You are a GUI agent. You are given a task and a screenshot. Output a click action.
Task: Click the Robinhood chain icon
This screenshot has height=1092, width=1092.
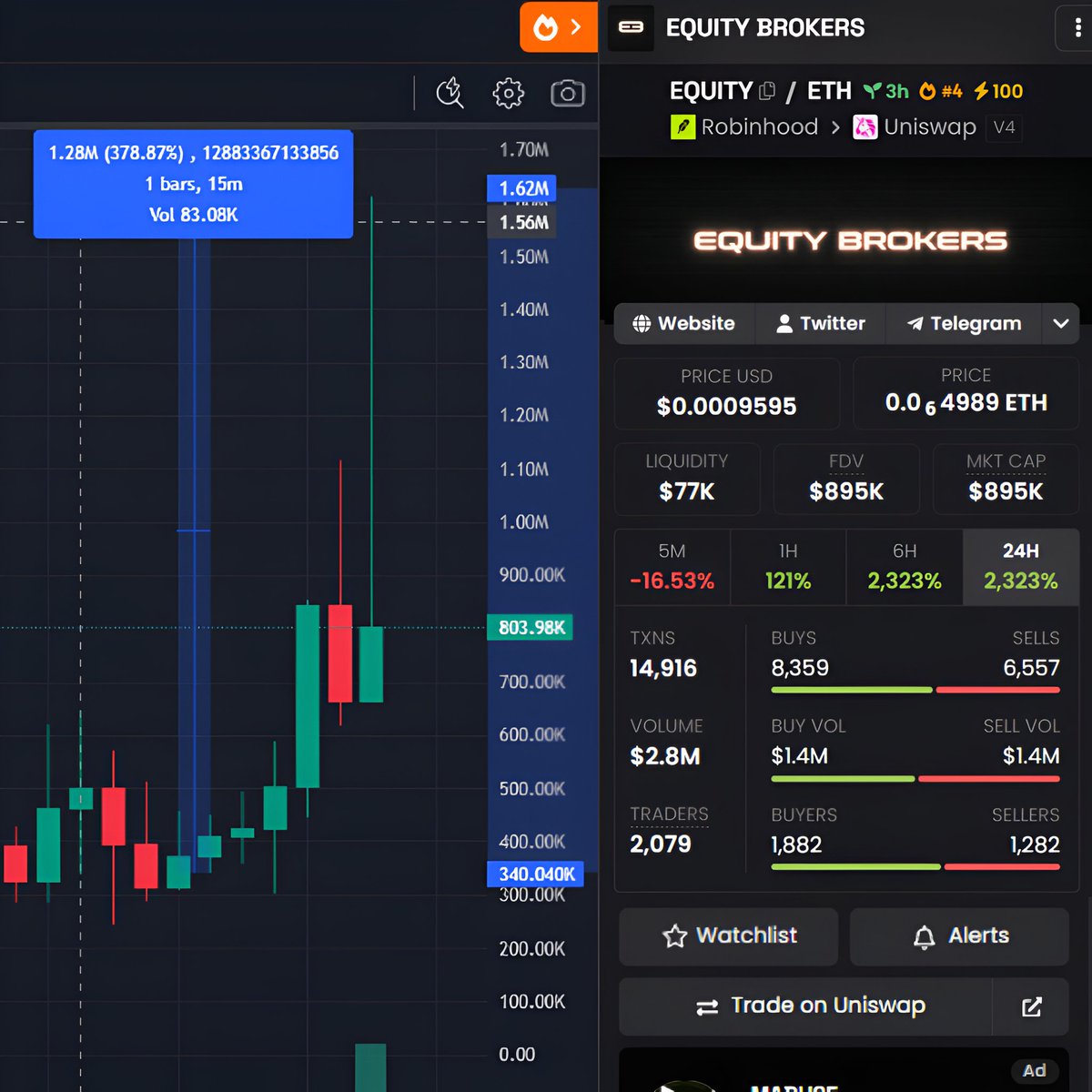(x=682, y=127)
